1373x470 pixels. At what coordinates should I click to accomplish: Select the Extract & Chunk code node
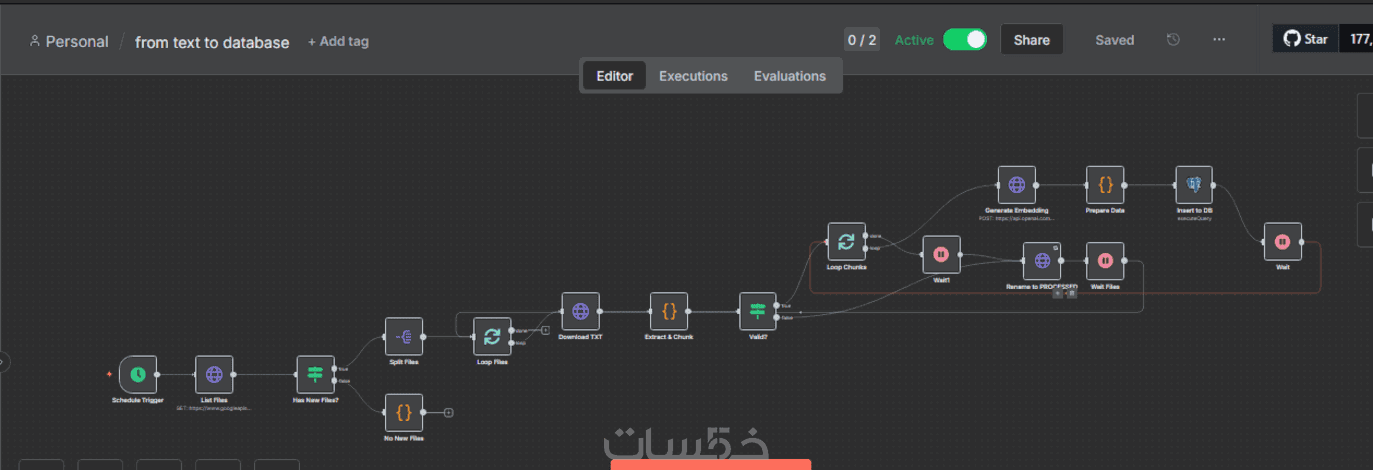(x=669, y=311)
